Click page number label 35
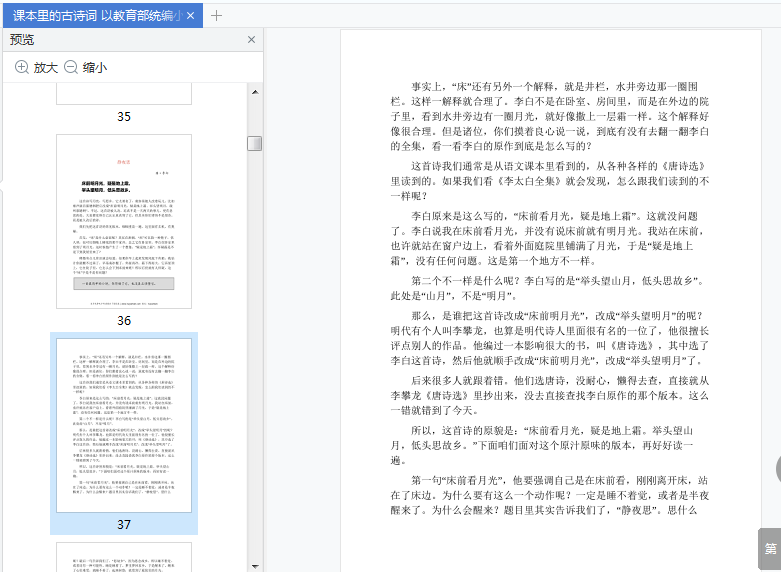Screen dimensions: 781x572 [124, 117]
